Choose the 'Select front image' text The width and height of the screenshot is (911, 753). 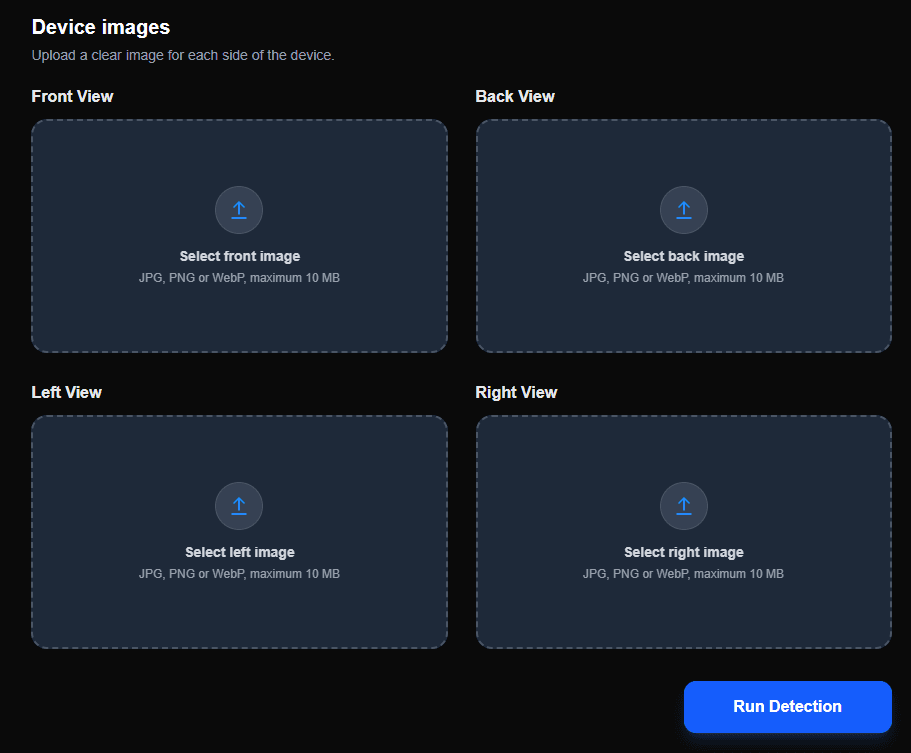(x=239, y=256)
